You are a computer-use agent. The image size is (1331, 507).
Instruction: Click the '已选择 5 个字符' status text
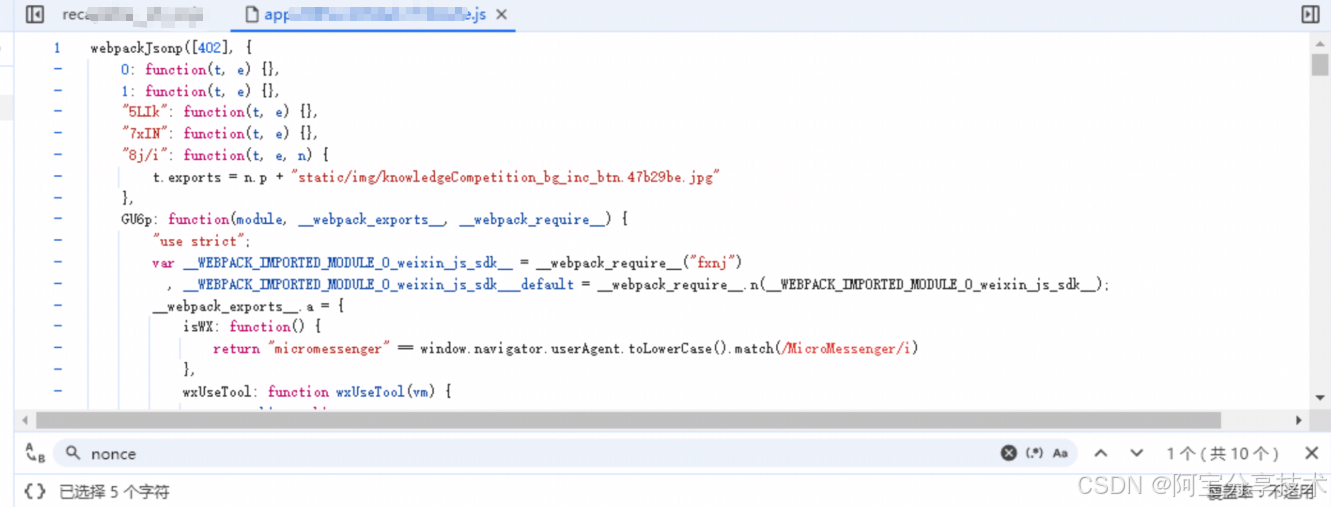tap(114, 492)
